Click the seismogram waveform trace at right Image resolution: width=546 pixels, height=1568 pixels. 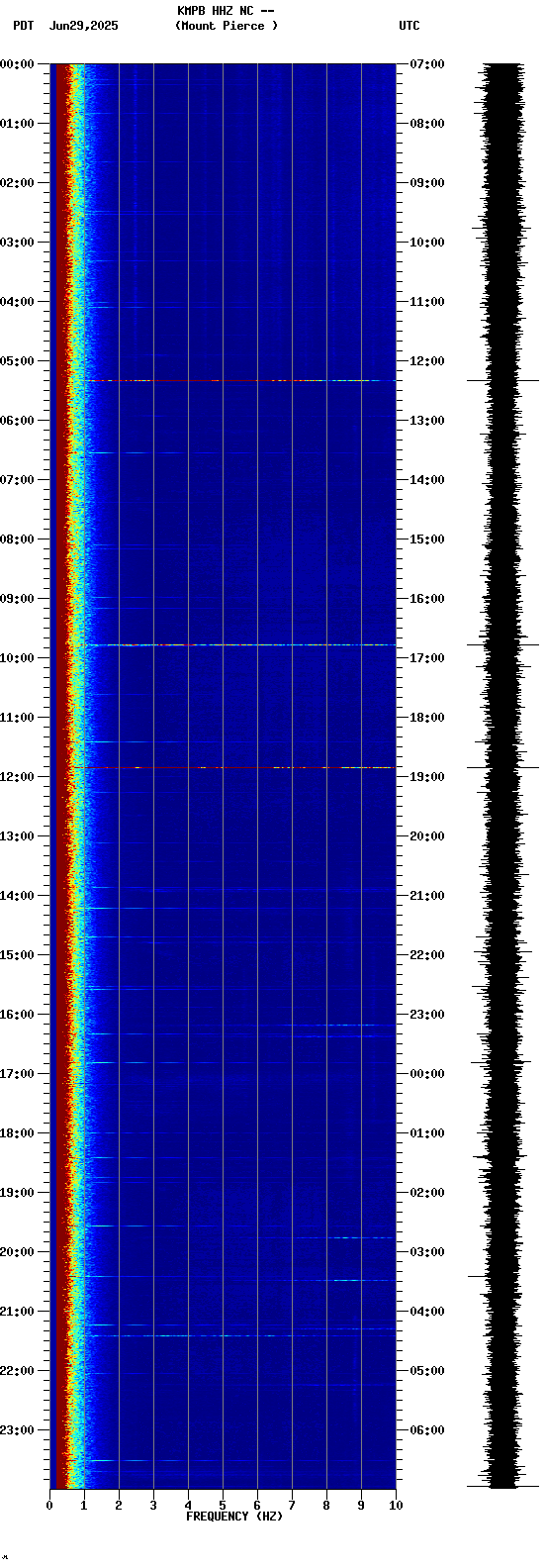pyautogui.click(x=502, y=775)
